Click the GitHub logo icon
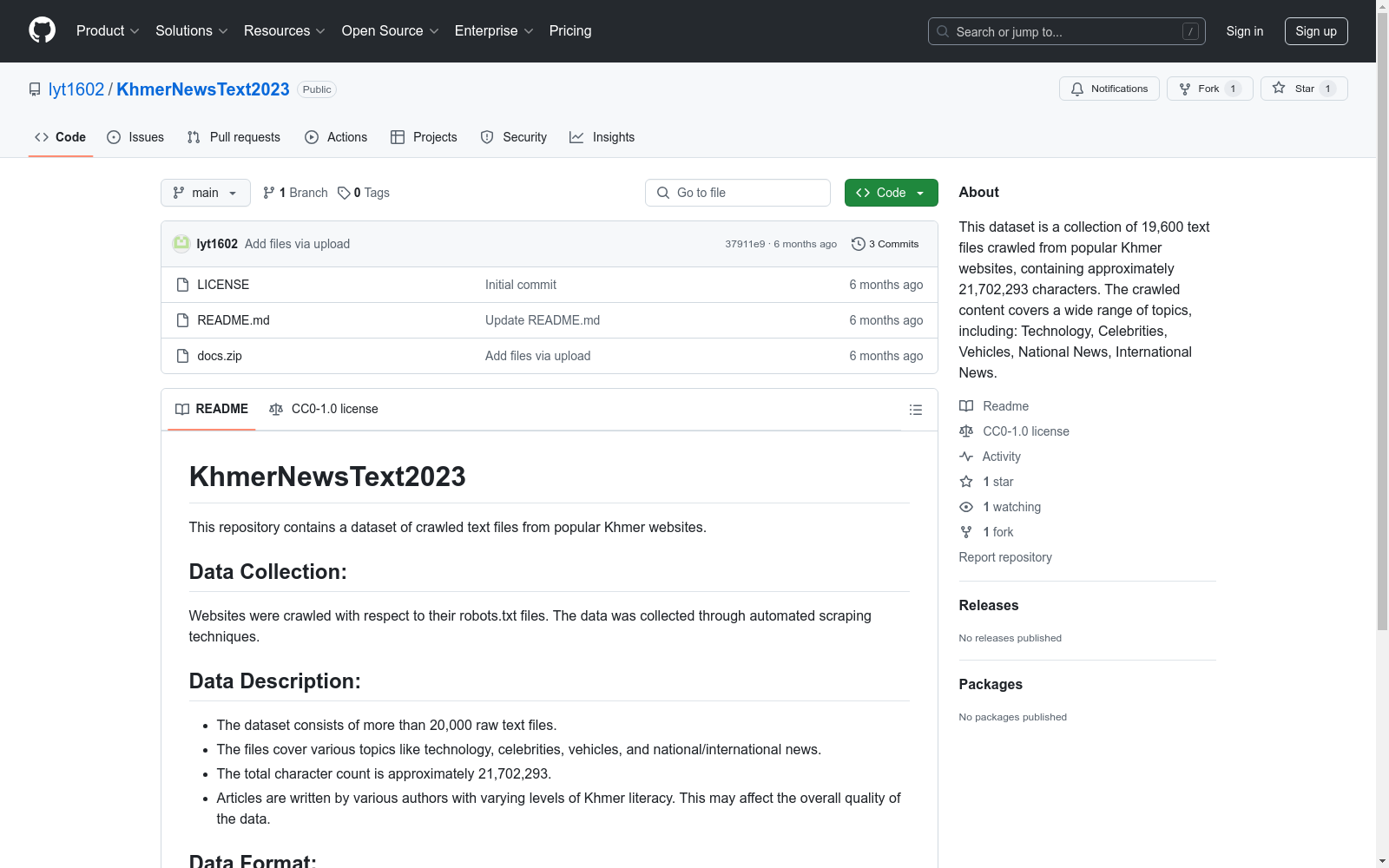1389x868 pixels. [x=42, y=30]
